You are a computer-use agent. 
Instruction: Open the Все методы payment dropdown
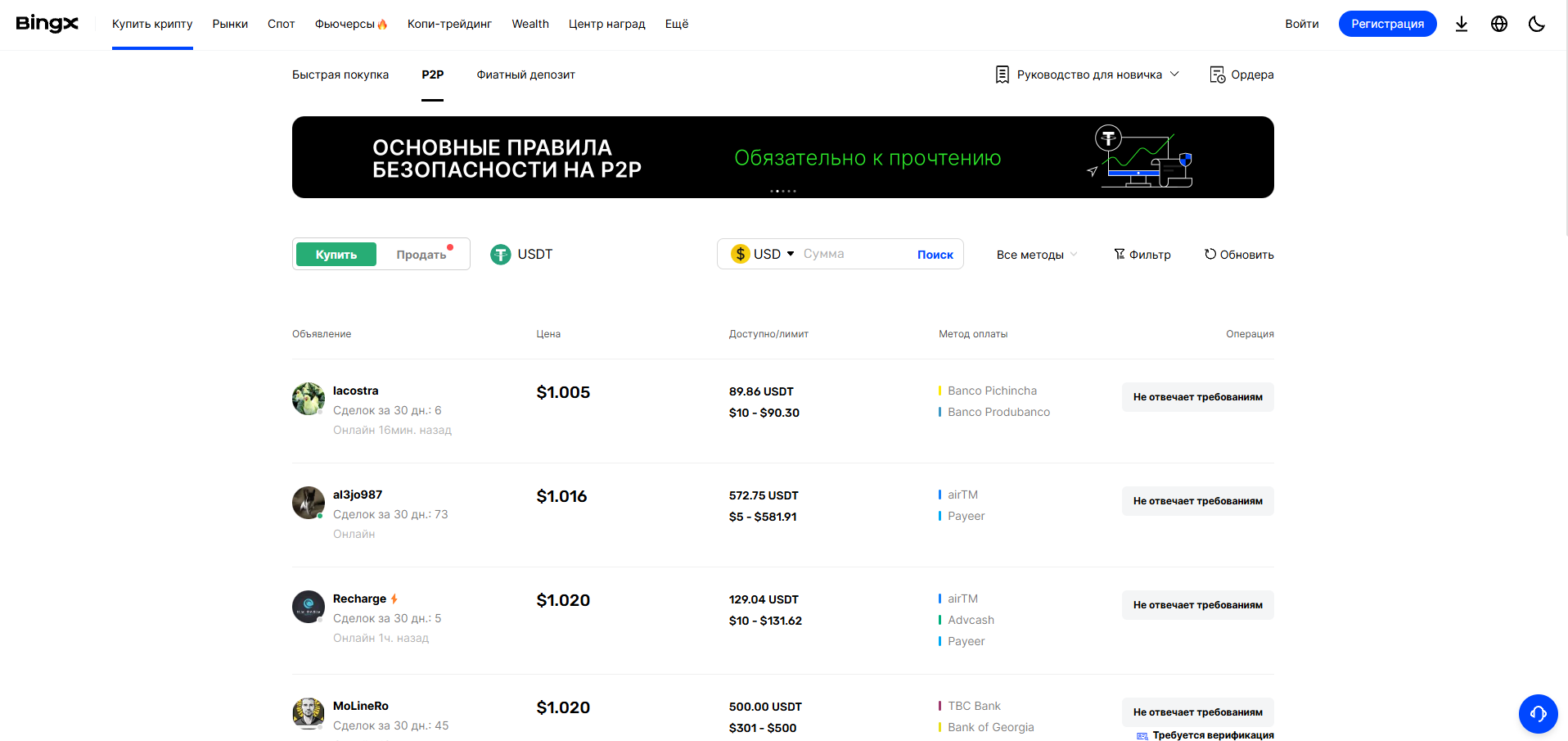tap(1037, 255)
